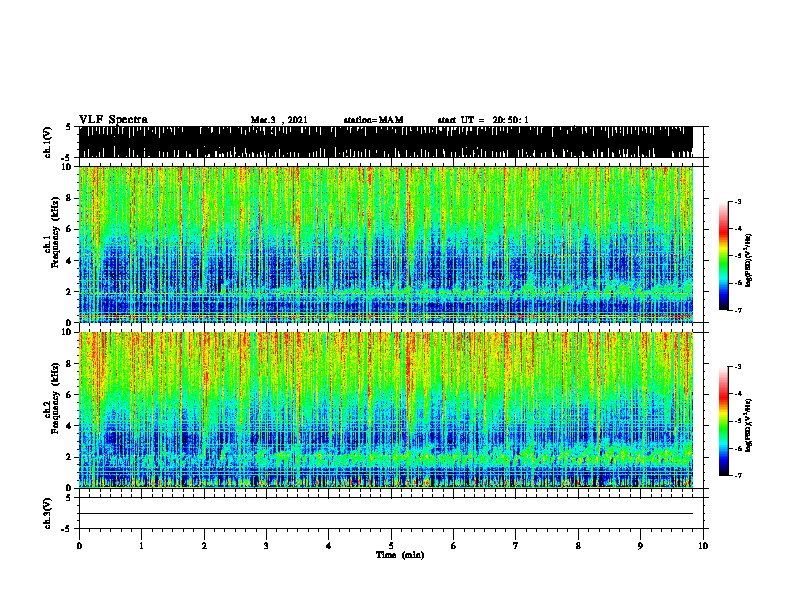Viewport: 792px width, 612px height.
Task: Click inside the ch.2 spectrogram panel
Action: click(386, 410)
